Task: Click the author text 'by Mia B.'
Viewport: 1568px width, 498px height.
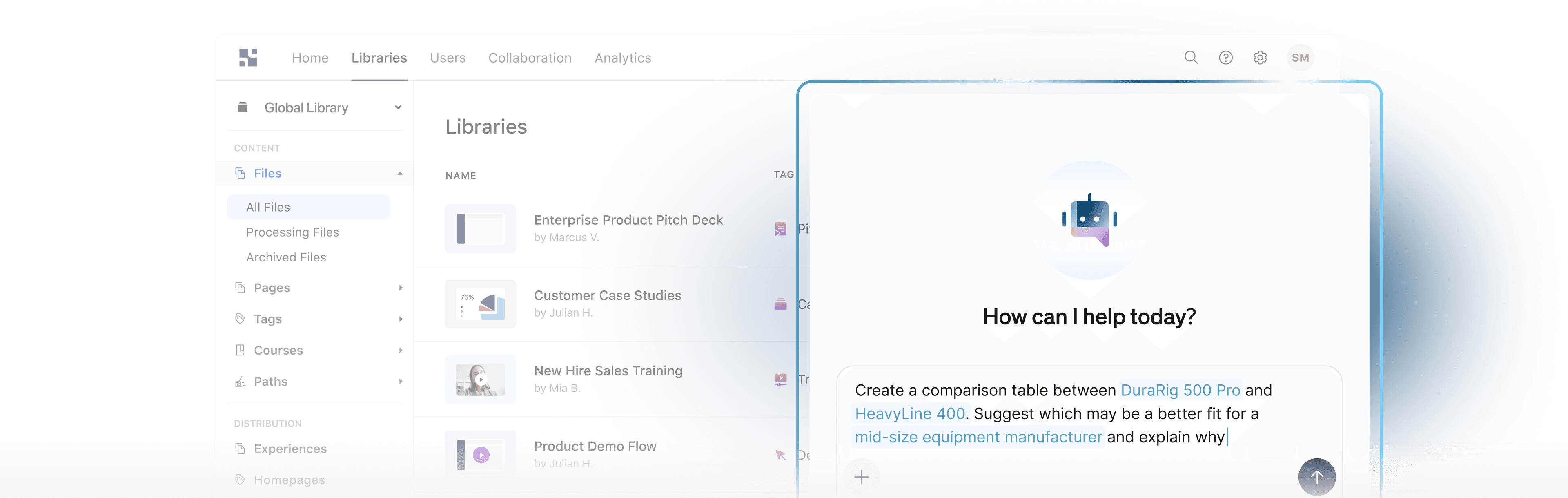Action: point(557,389)
